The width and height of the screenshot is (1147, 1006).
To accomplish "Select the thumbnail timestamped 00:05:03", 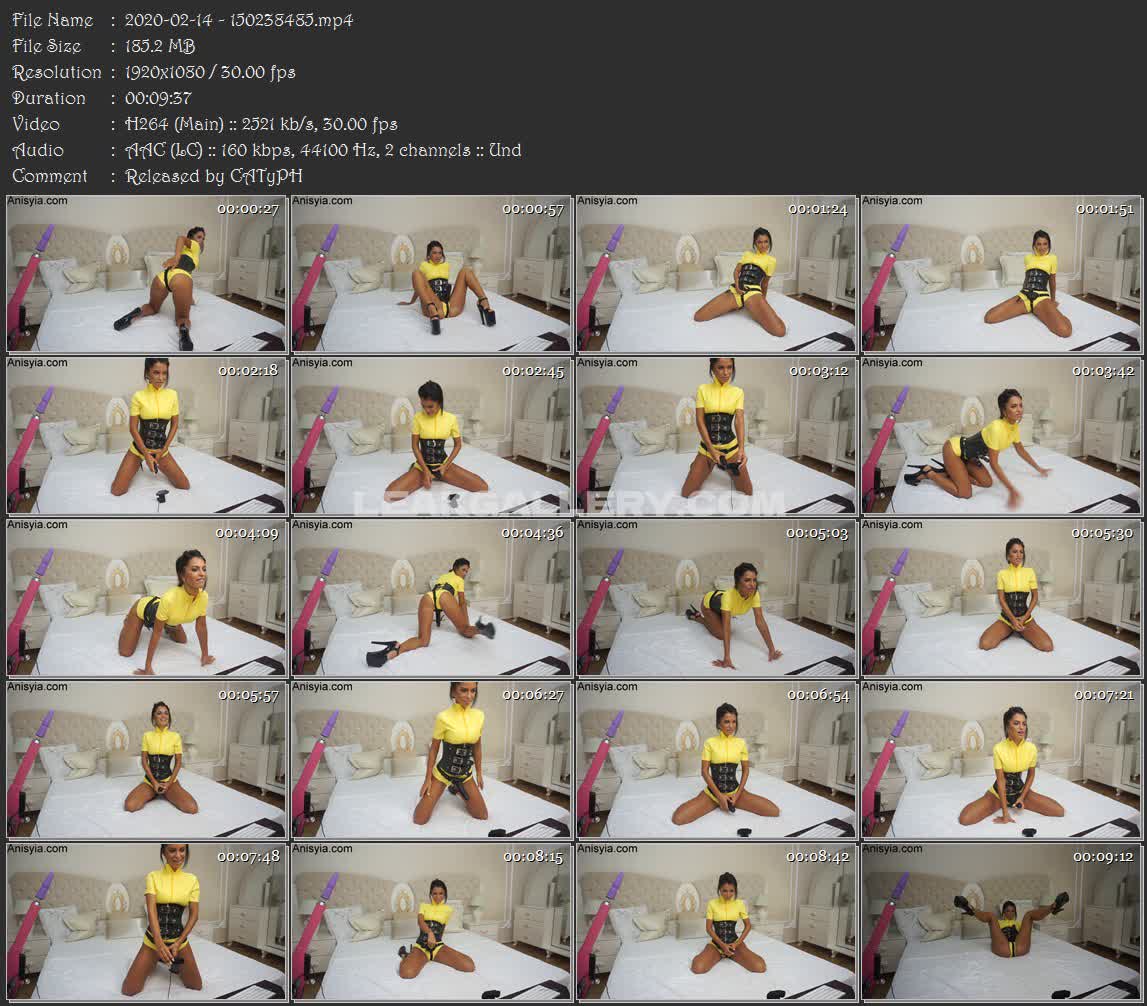I will tap(716, 598).
